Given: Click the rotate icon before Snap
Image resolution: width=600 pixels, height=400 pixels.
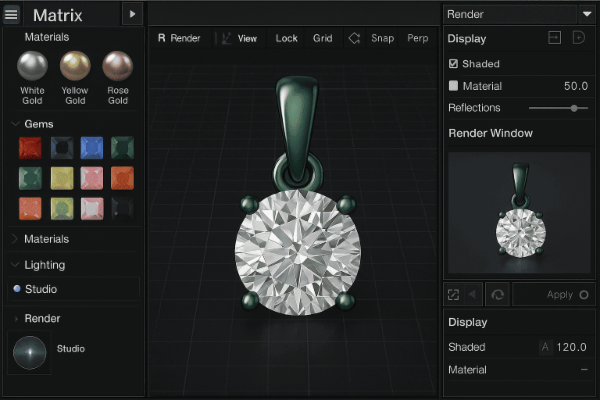Looking at the screenshot, I should [354, 38].
